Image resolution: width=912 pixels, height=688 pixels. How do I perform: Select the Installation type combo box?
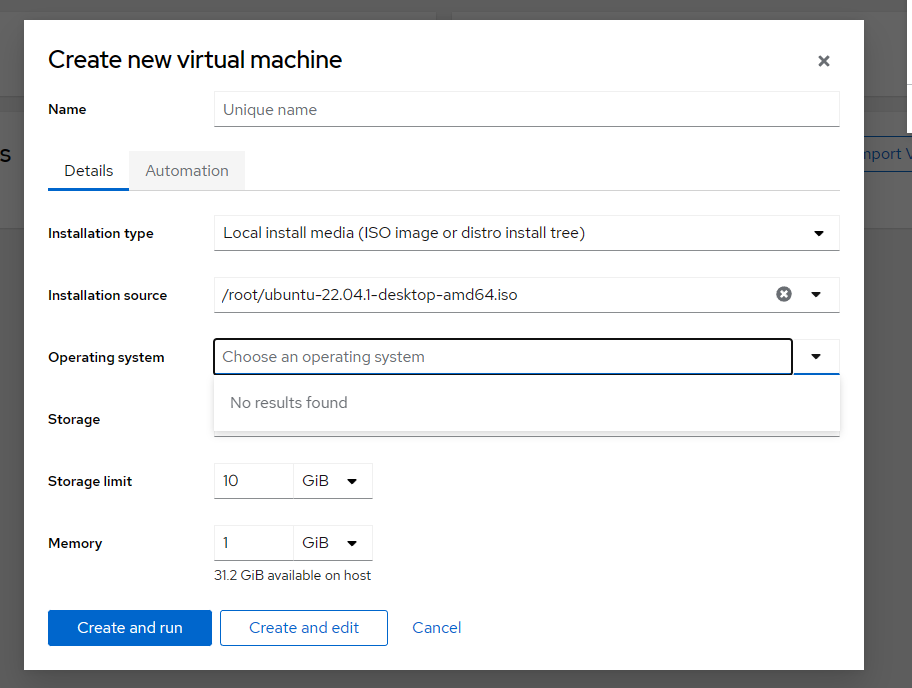click(520, 233)
